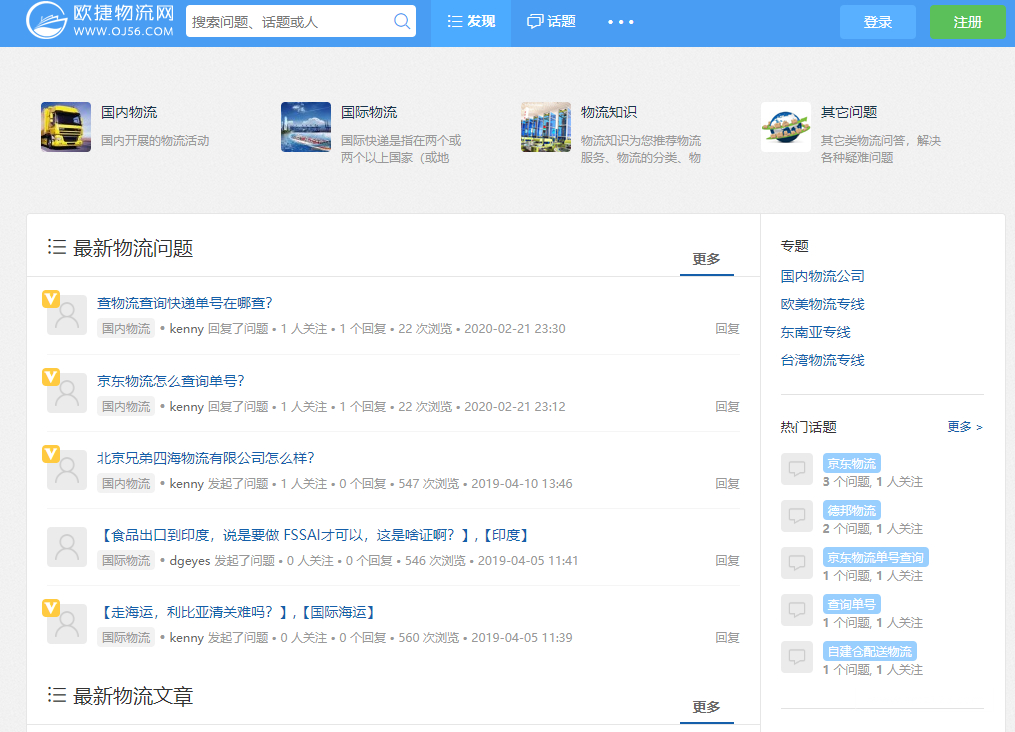Click the 登录 button

coord(877,22)
